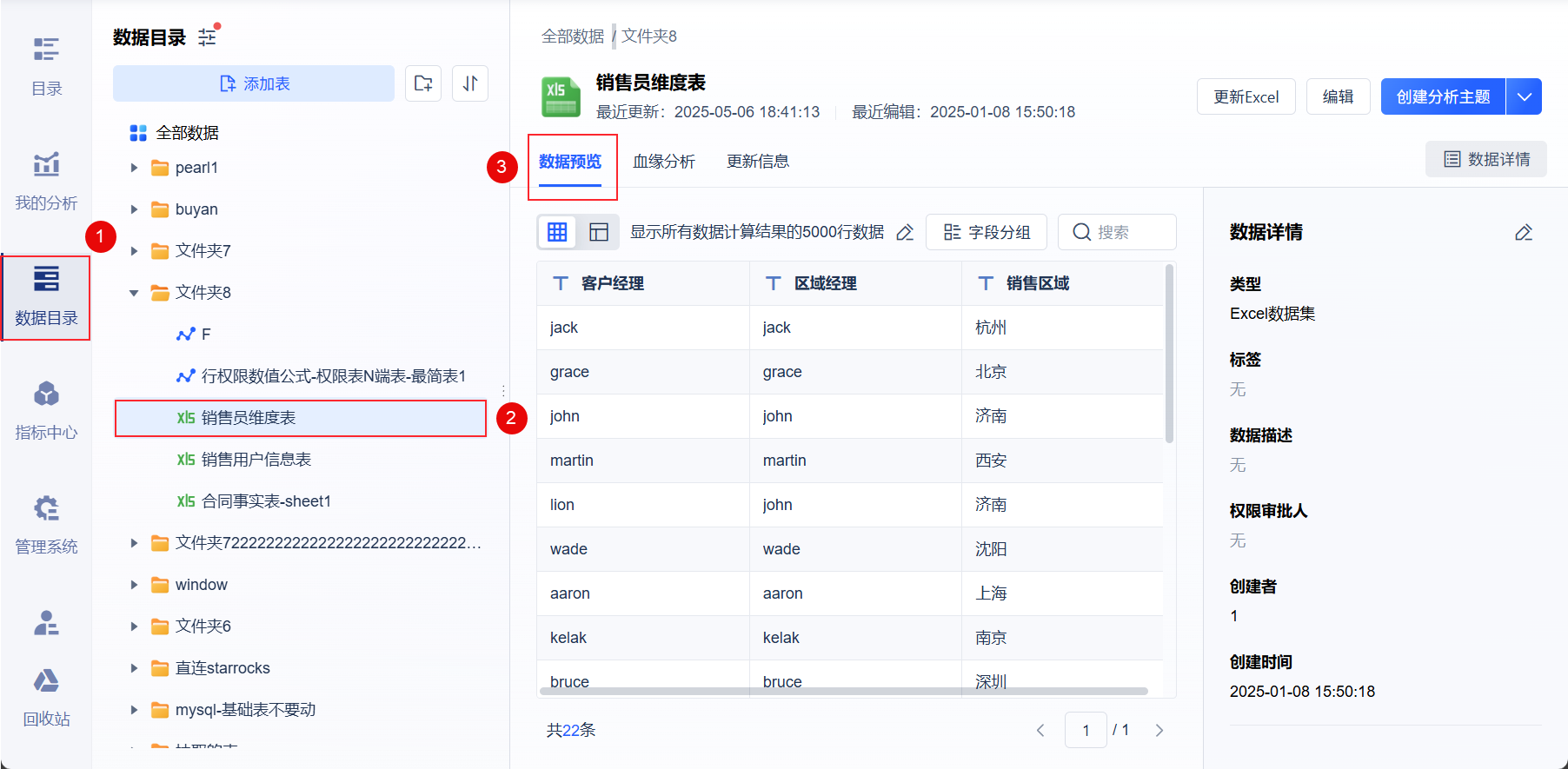The width and height of the screenshot is (1568, 769).
Task: Select 数据目录 in the sidebar
Action: (x=46, y=297)
